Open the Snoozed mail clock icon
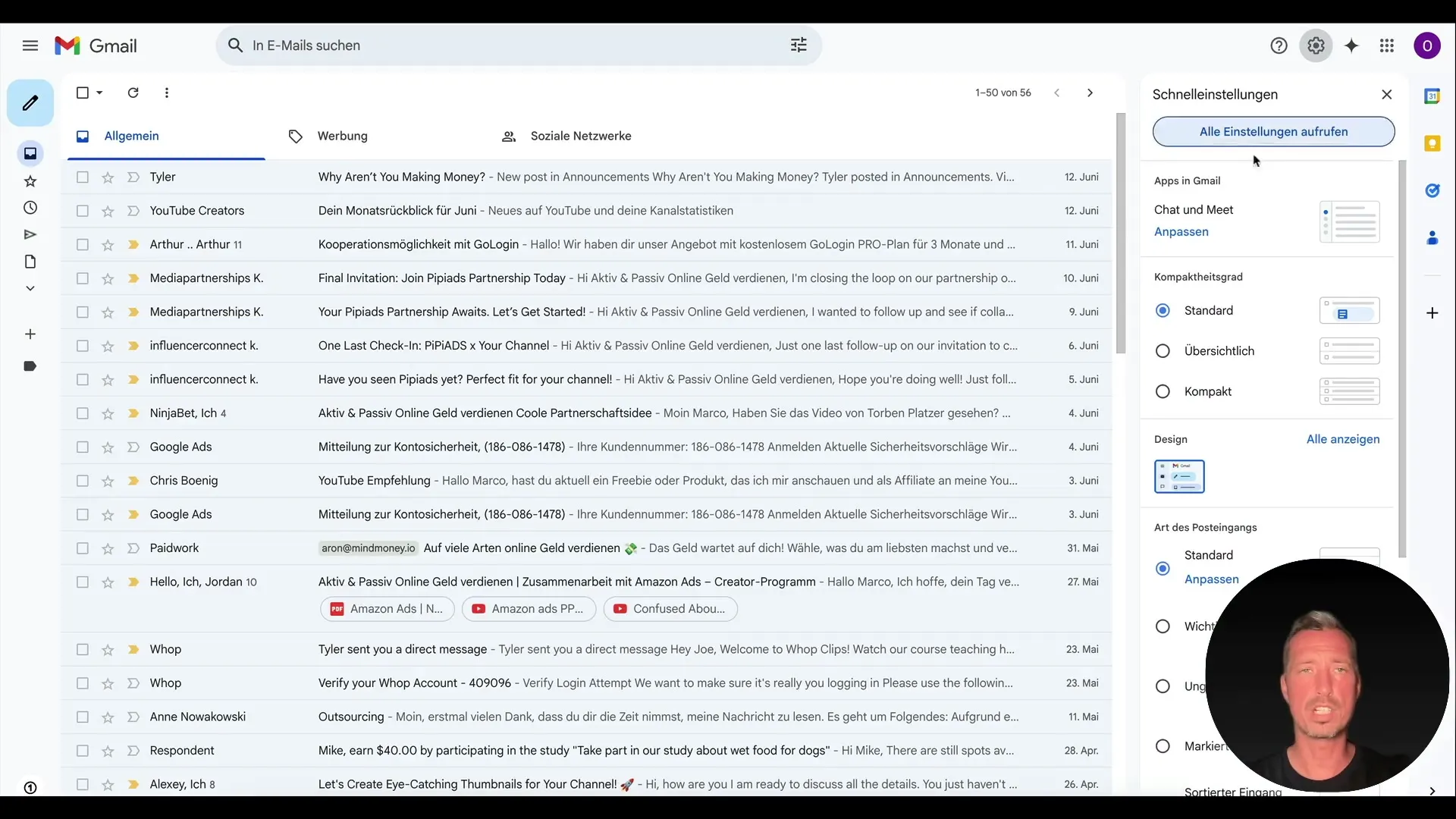 [x=29, y=208]
